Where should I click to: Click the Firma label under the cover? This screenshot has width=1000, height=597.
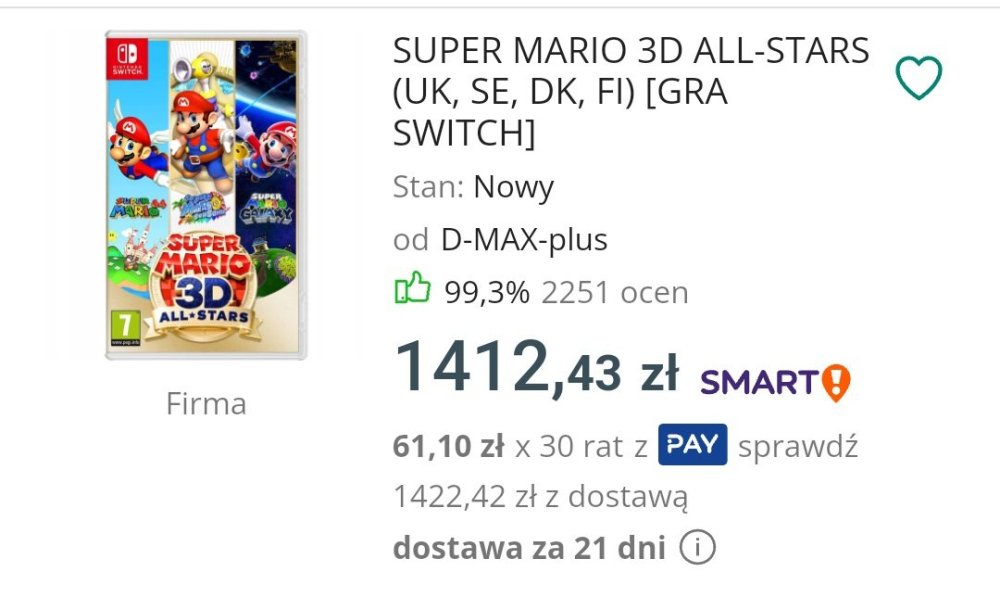206,404
